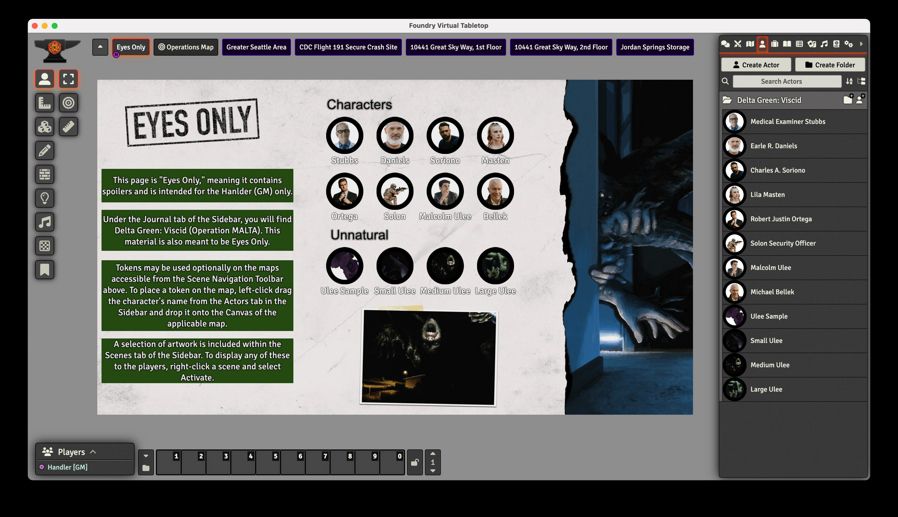Viewport: 898px width, 517px height.
Task: Open Medium Ulee actor entry
Action: 793,365
